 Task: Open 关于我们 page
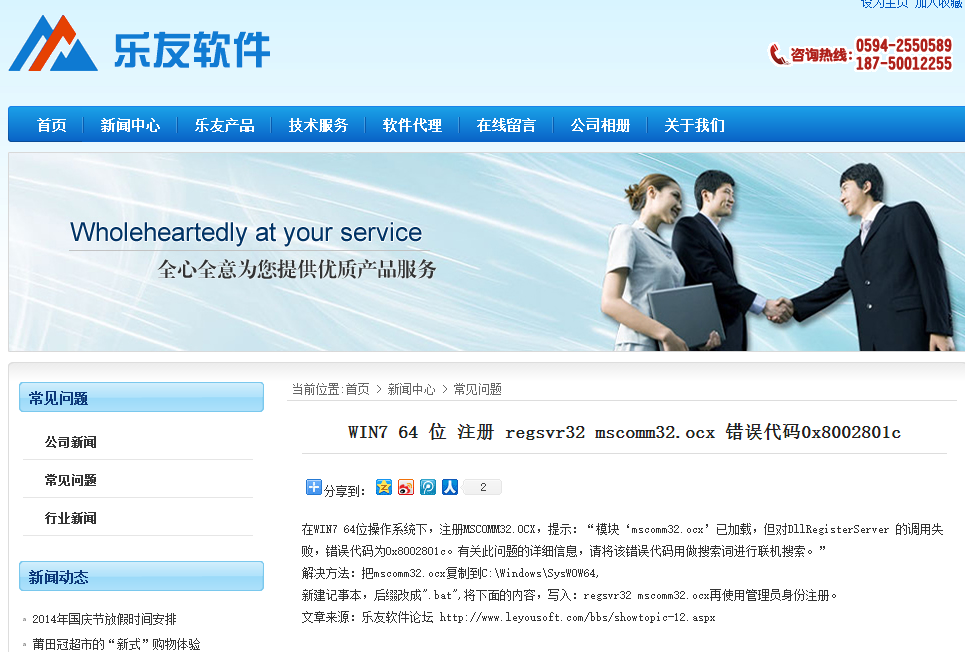694,126
